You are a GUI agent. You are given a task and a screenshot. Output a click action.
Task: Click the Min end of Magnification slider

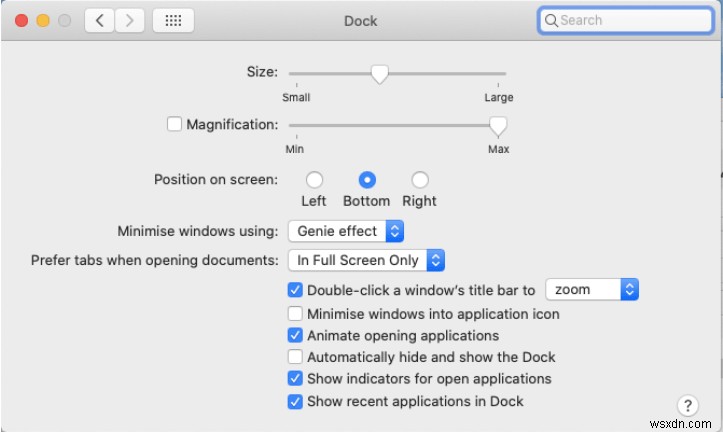(295, 149)
